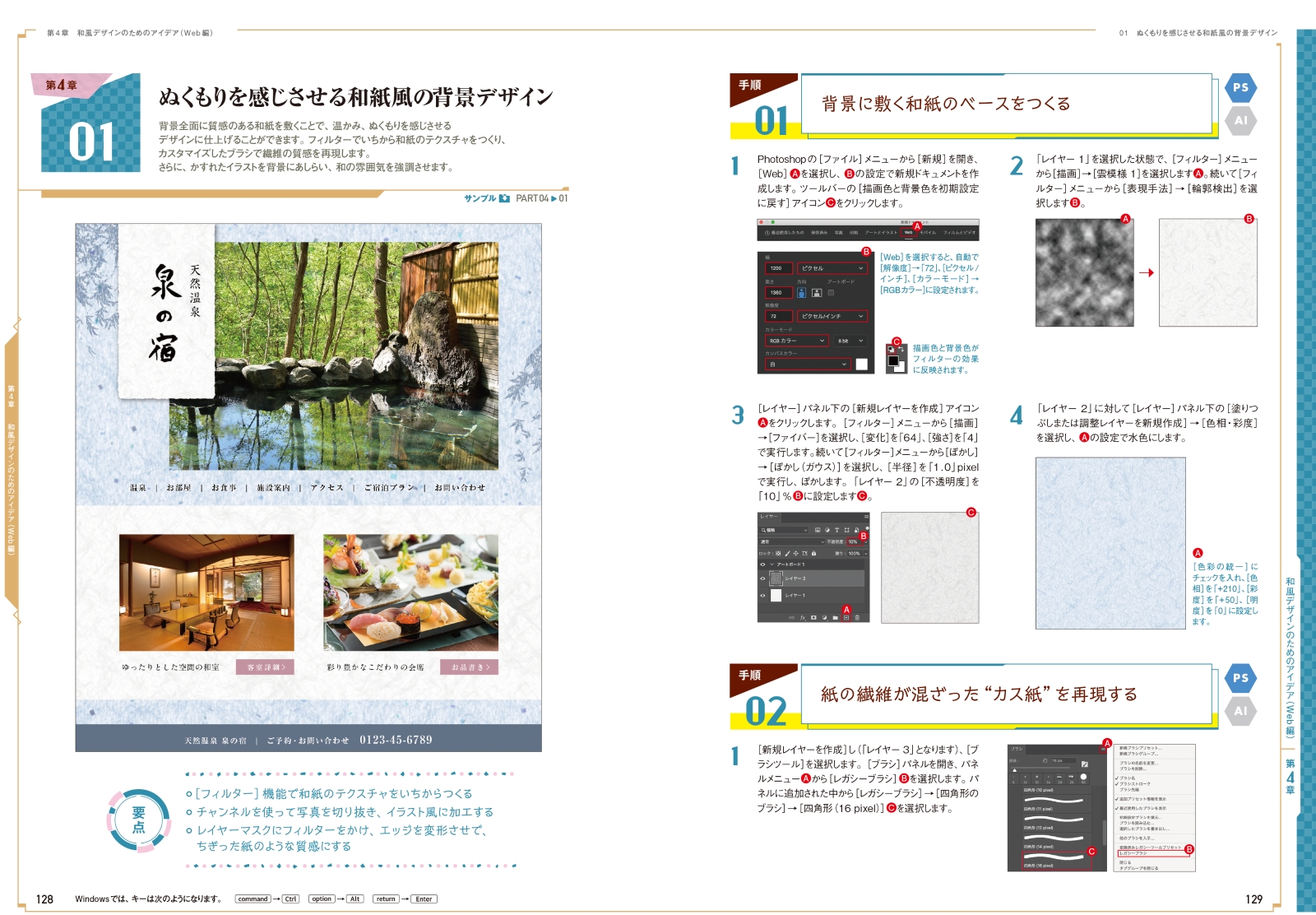
Task: Click the brush settings panel toggle icon
Action: [x=1085, y=764]
